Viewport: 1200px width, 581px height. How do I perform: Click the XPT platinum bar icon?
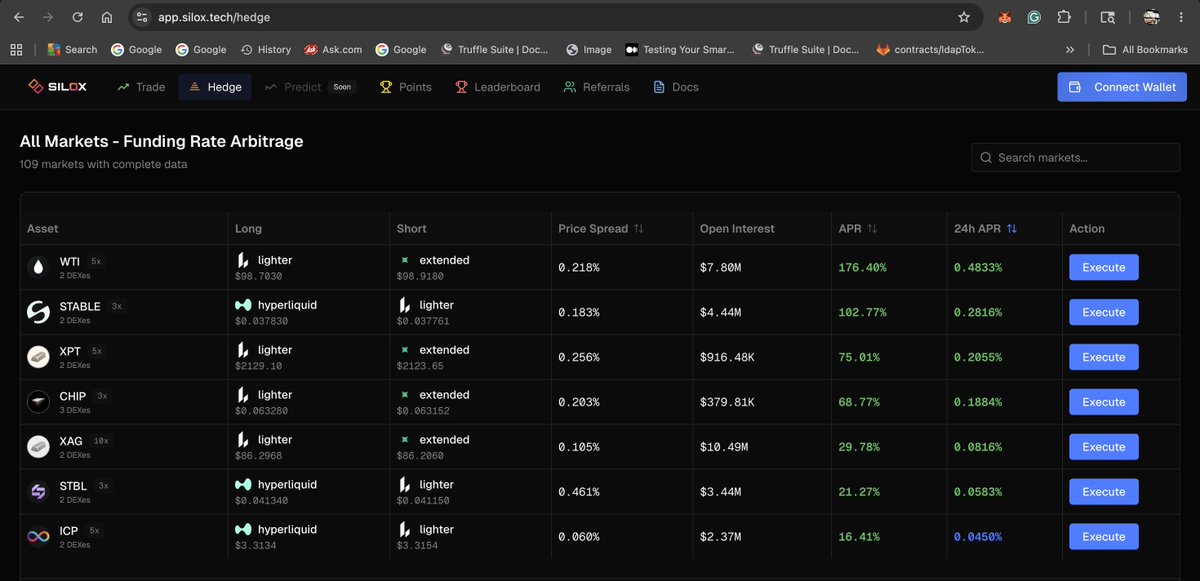pos(38,357)
